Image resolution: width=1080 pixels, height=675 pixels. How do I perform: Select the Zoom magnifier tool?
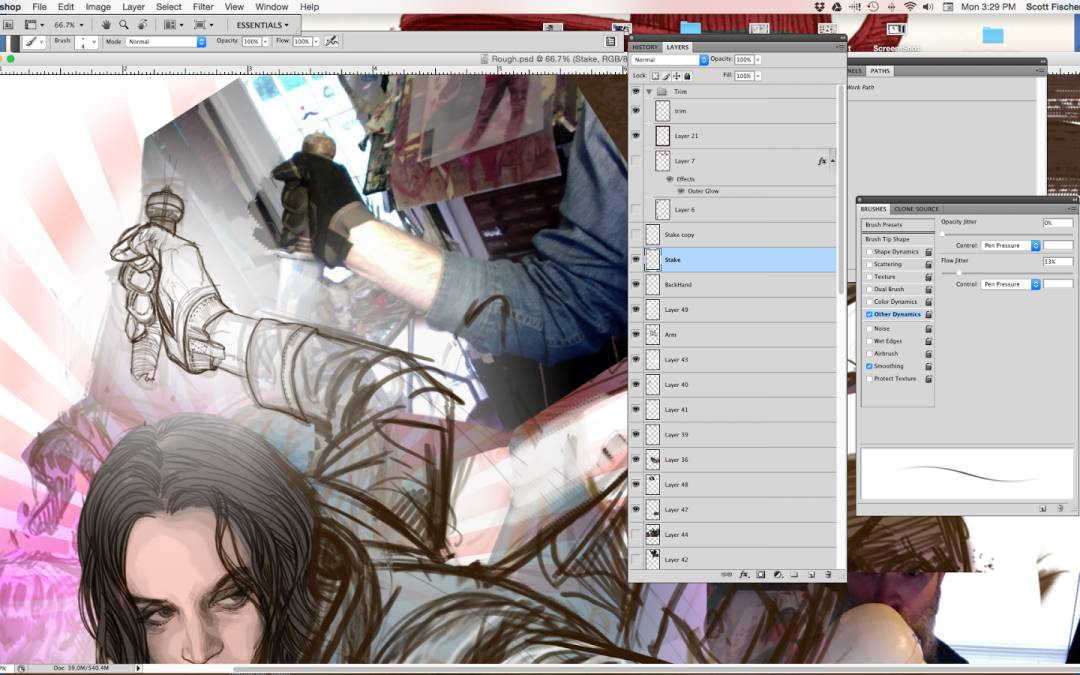(x=124, y=24)
